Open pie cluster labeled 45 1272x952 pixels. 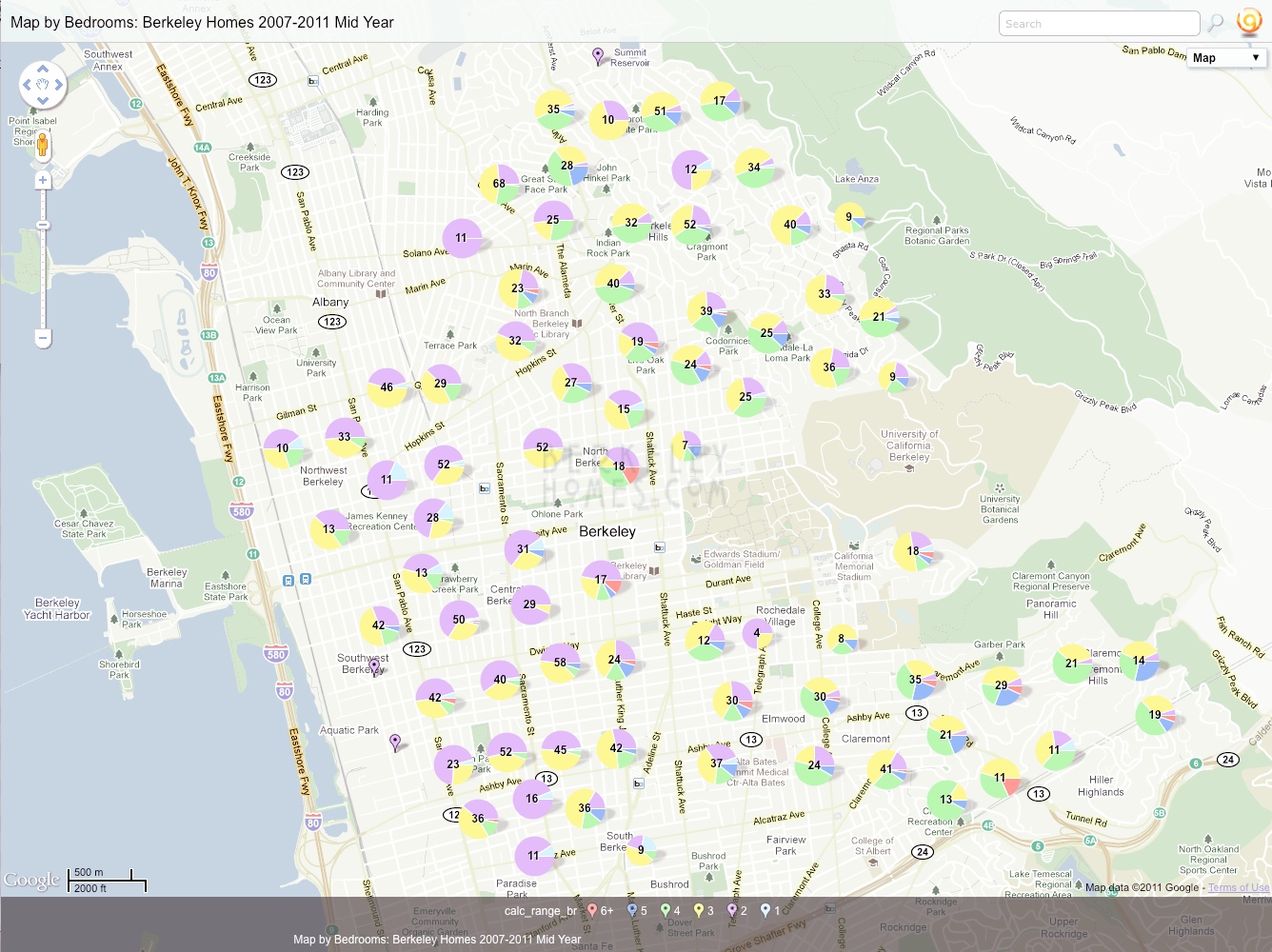point(561,750)
